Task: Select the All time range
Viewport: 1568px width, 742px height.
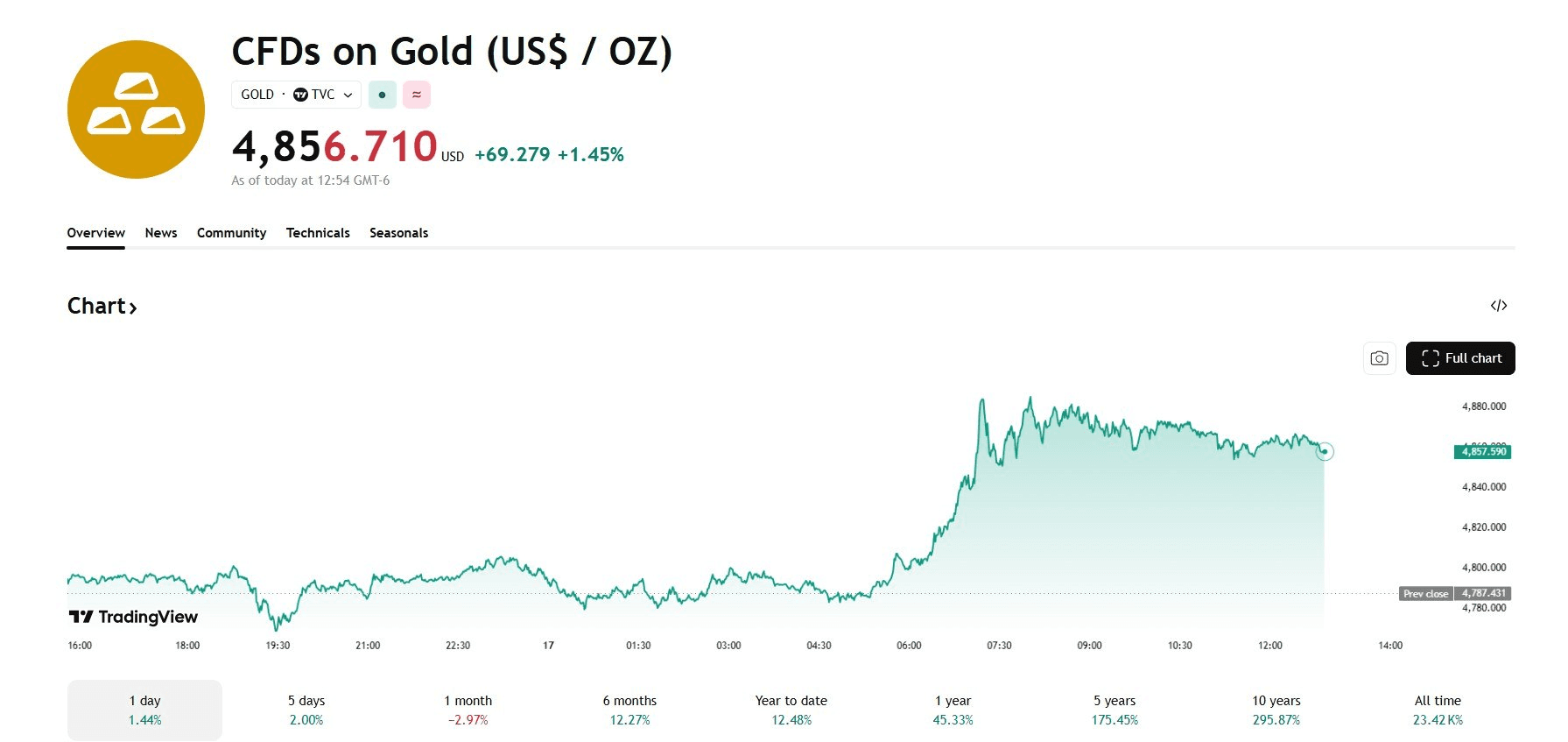Action: point(1437,710)
